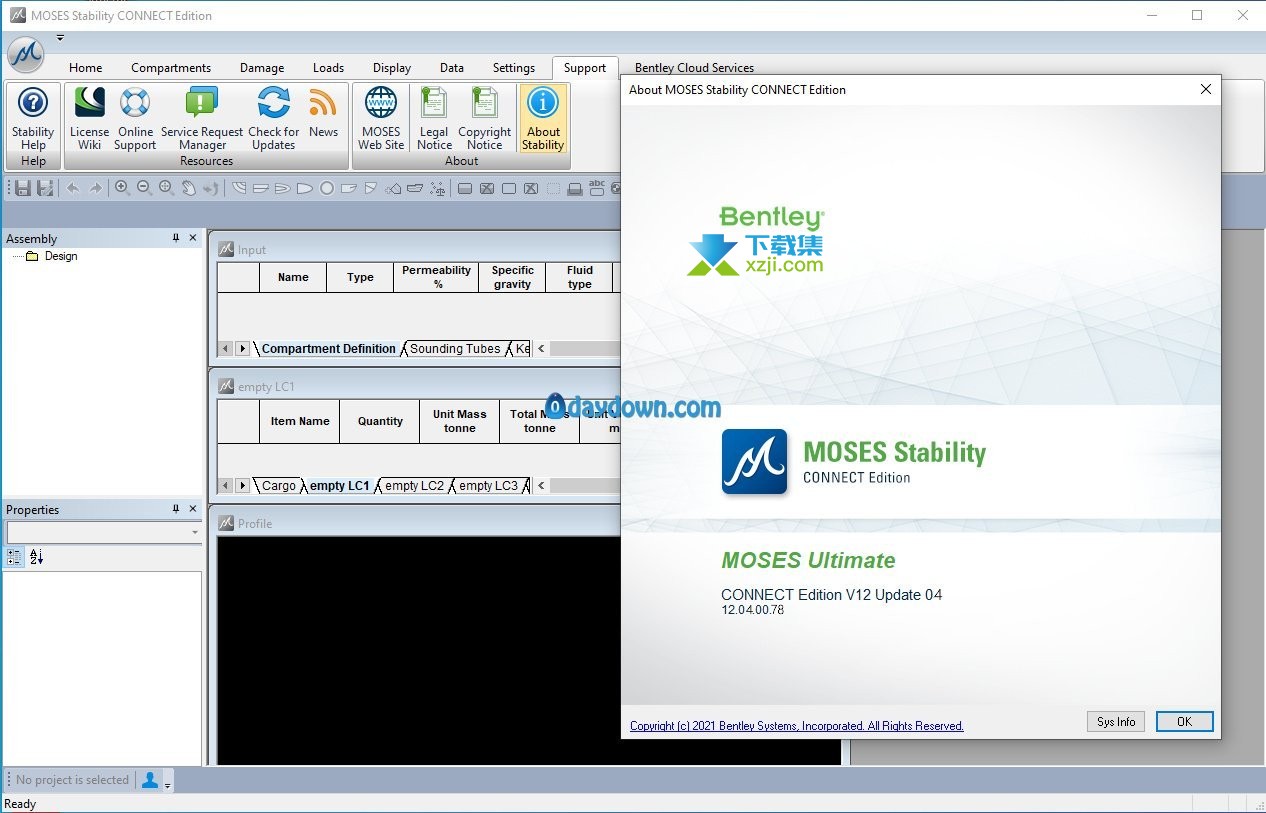The width and height of the screenshot is (1266, 813).
Task: Visit the MOSES Web Site
Action: tap(381, 118)
